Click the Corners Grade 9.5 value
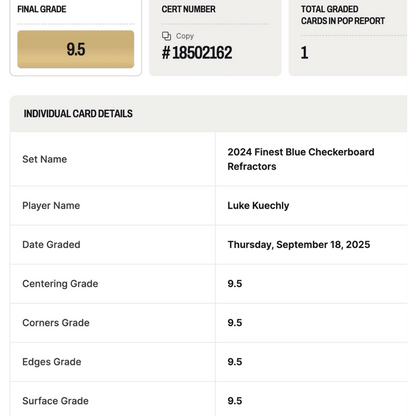Screen dimensions: 416x416 point(235,323)
